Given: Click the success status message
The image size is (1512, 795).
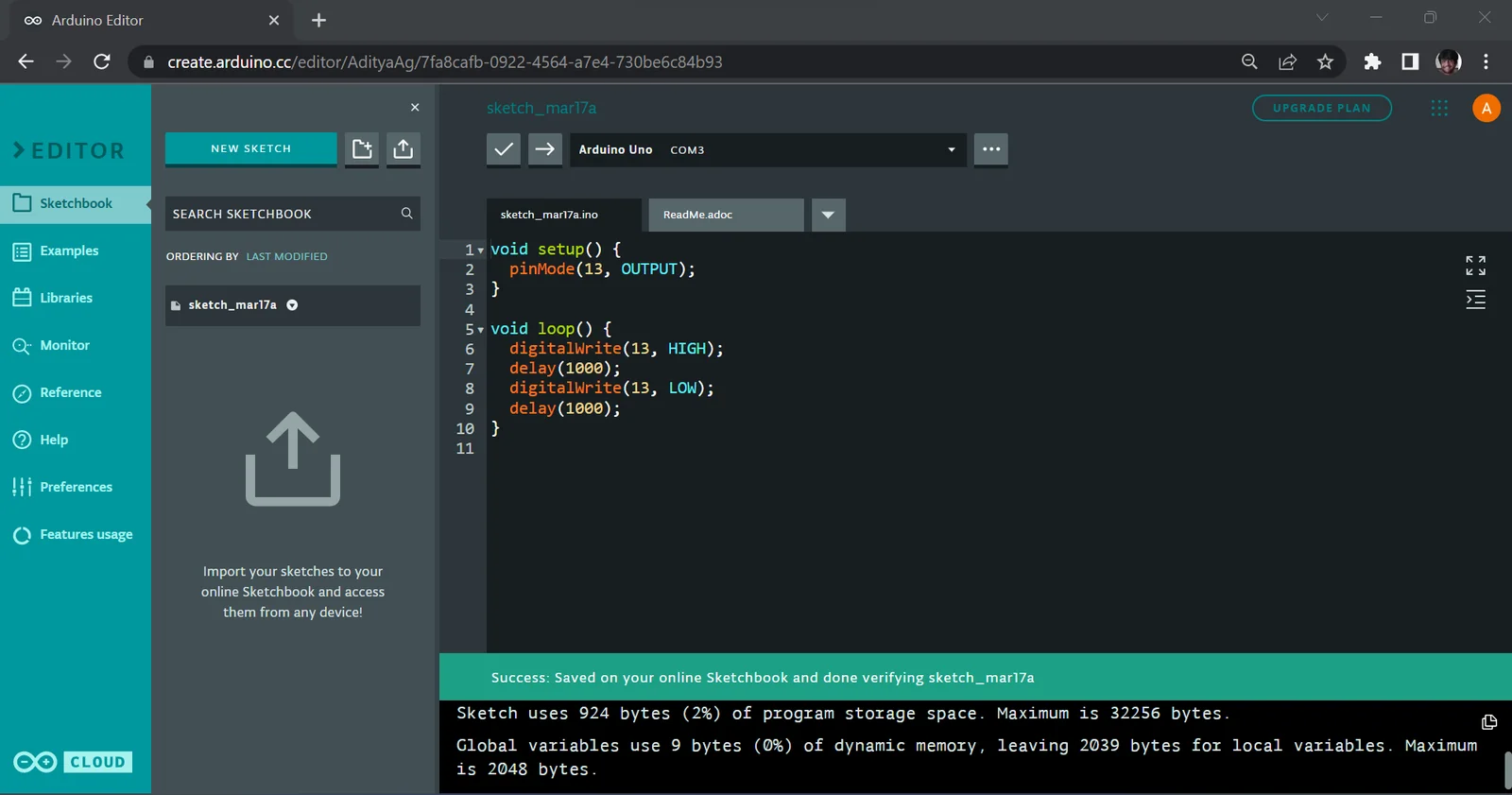Looking at the screenshot, I should pos(763,678).
